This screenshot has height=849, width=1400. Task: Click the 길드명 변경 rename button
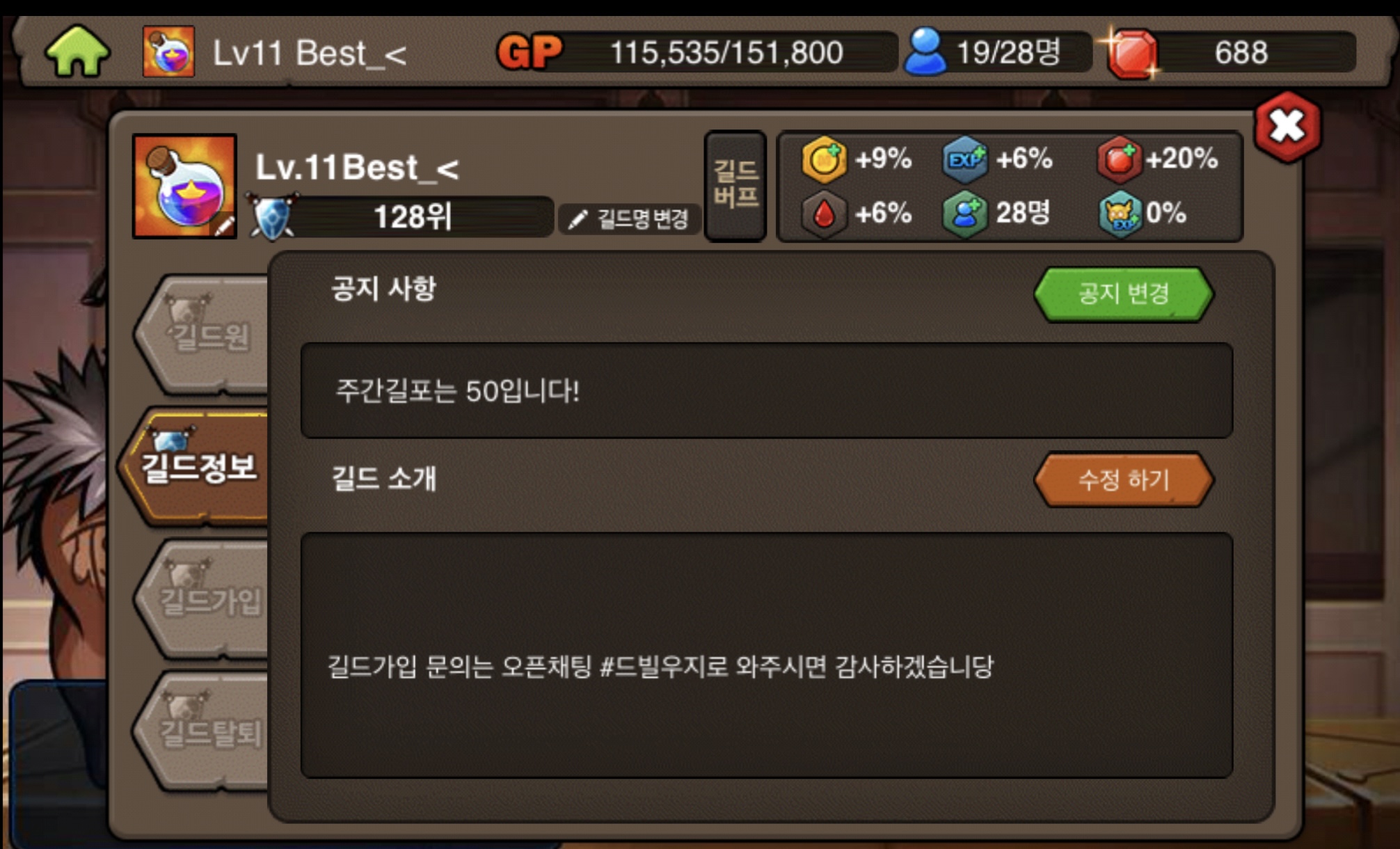[629, 219]
